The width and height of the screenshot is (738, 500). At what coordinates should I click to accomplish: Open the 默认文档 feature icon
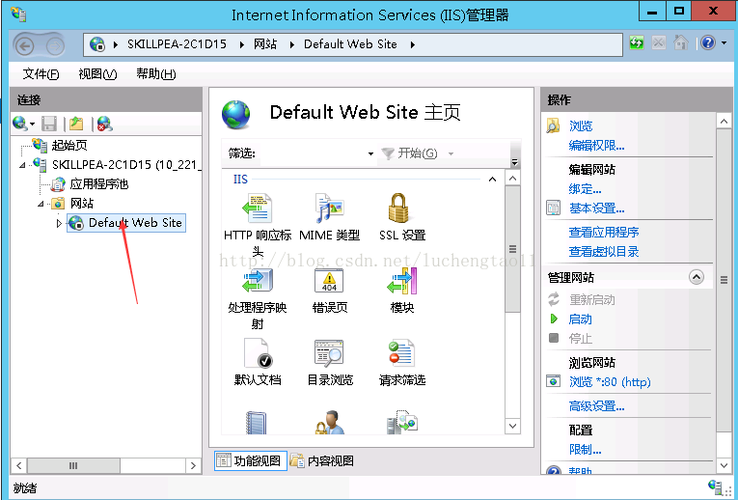(x=258, y=353)
